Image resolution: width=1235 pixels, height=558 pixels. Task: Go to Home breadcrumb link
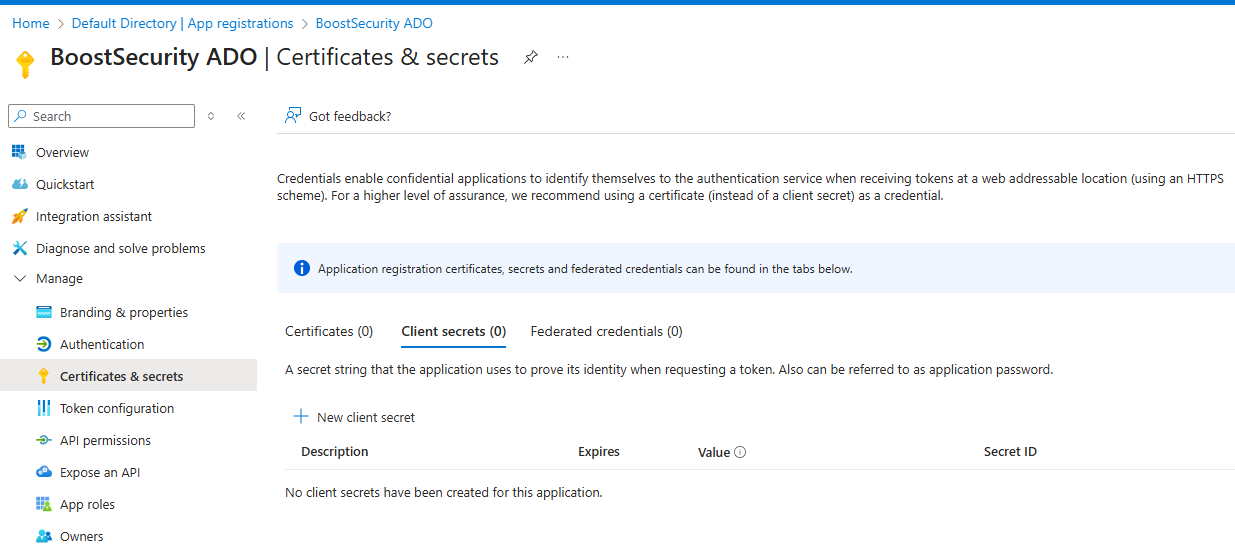(30, 23)
